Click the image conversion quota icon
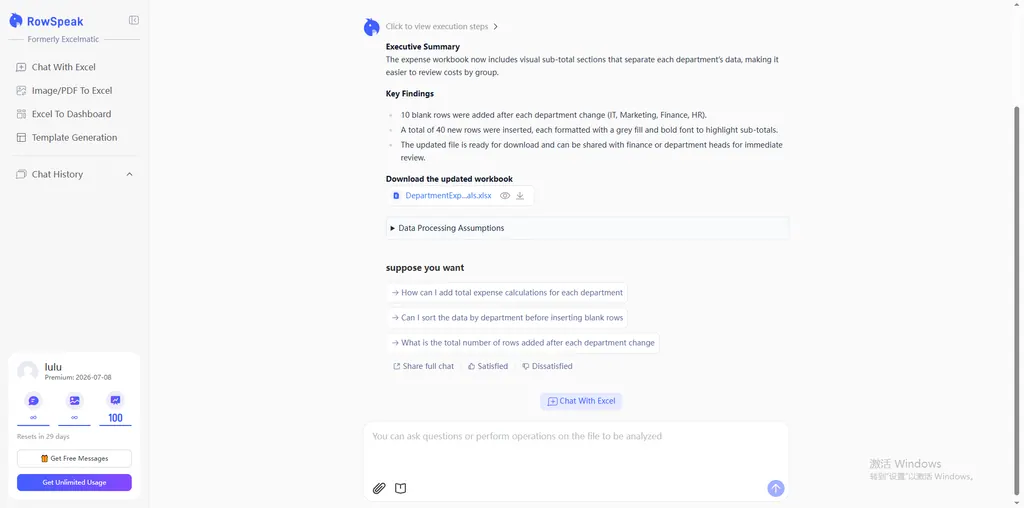 point(74,401)
